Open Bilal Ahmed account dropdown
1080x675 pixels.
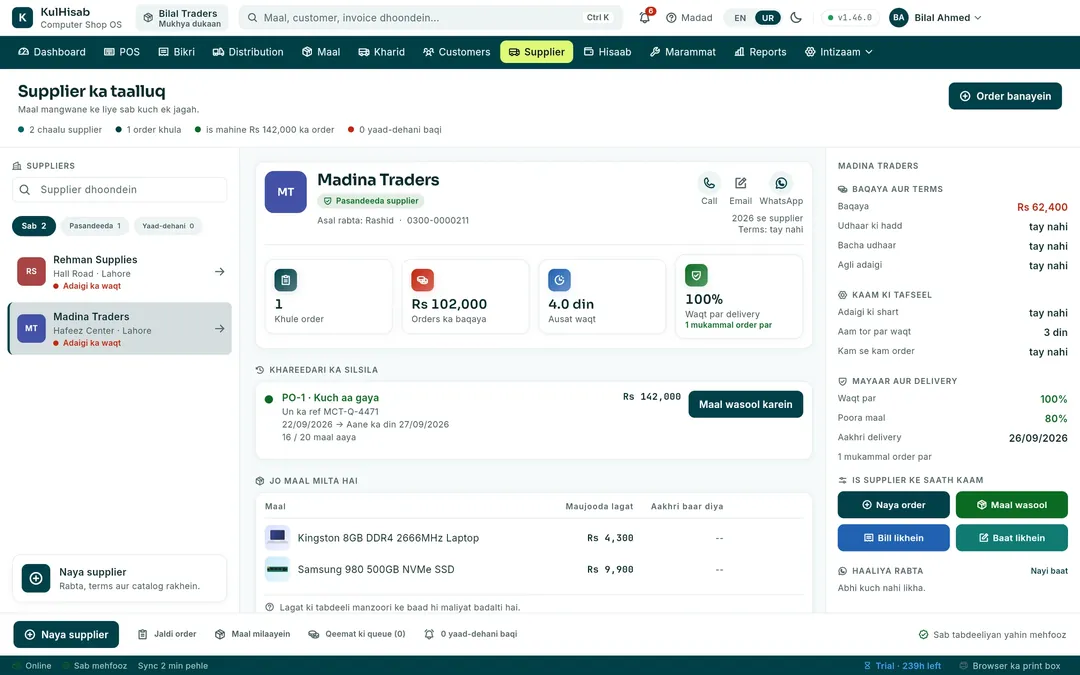pyautogui.click(x=935, y=17)
